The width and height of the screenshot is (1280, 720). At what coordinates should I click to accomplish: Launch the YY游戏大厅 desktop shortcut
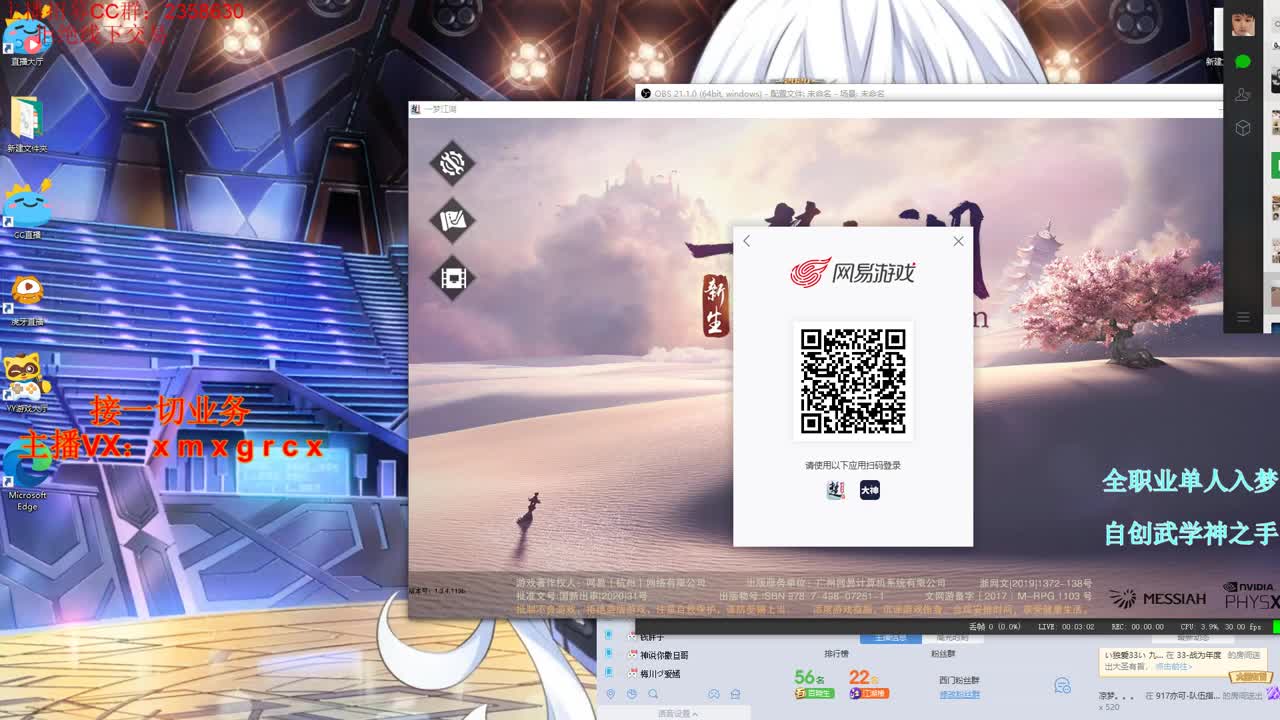click(x=27, y=383)
